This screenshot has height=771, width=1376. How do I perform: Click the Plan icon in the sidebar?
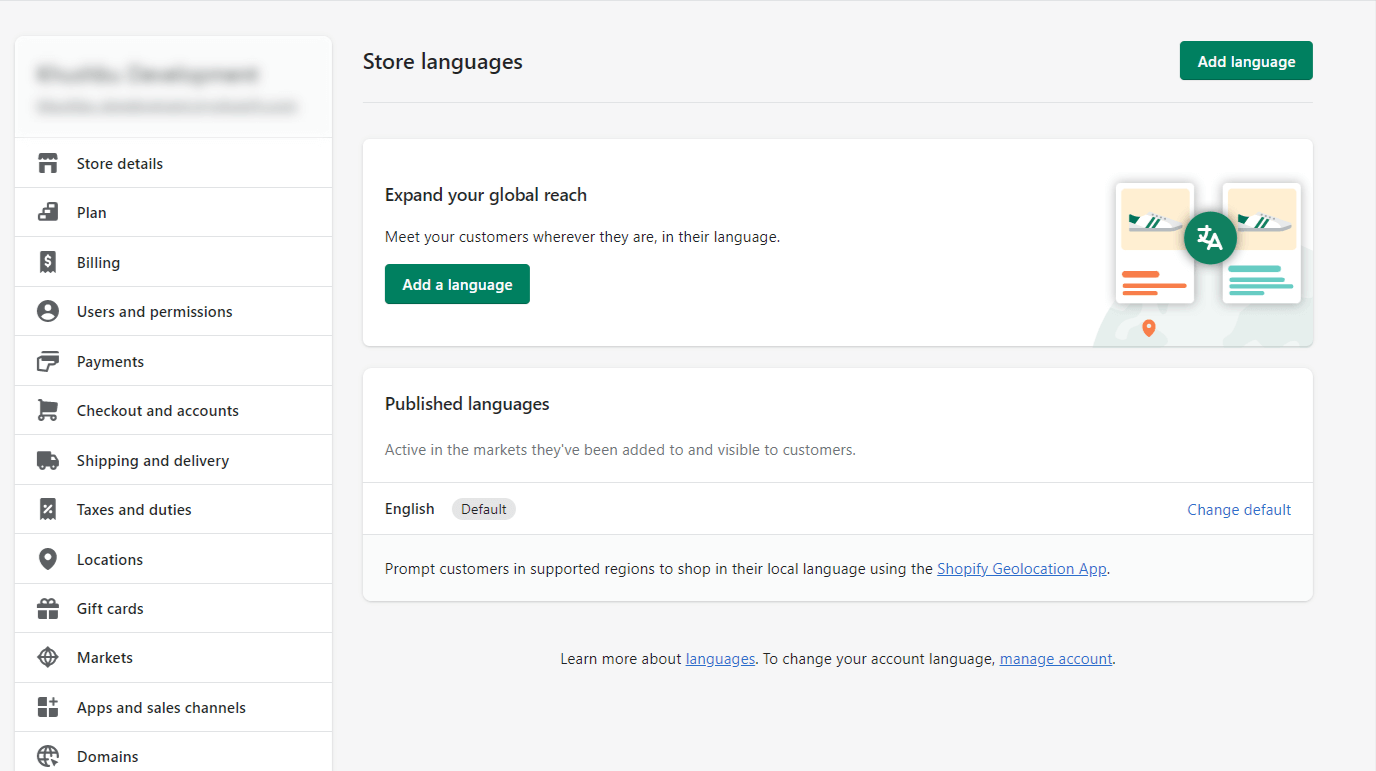[x=48, y=212]
